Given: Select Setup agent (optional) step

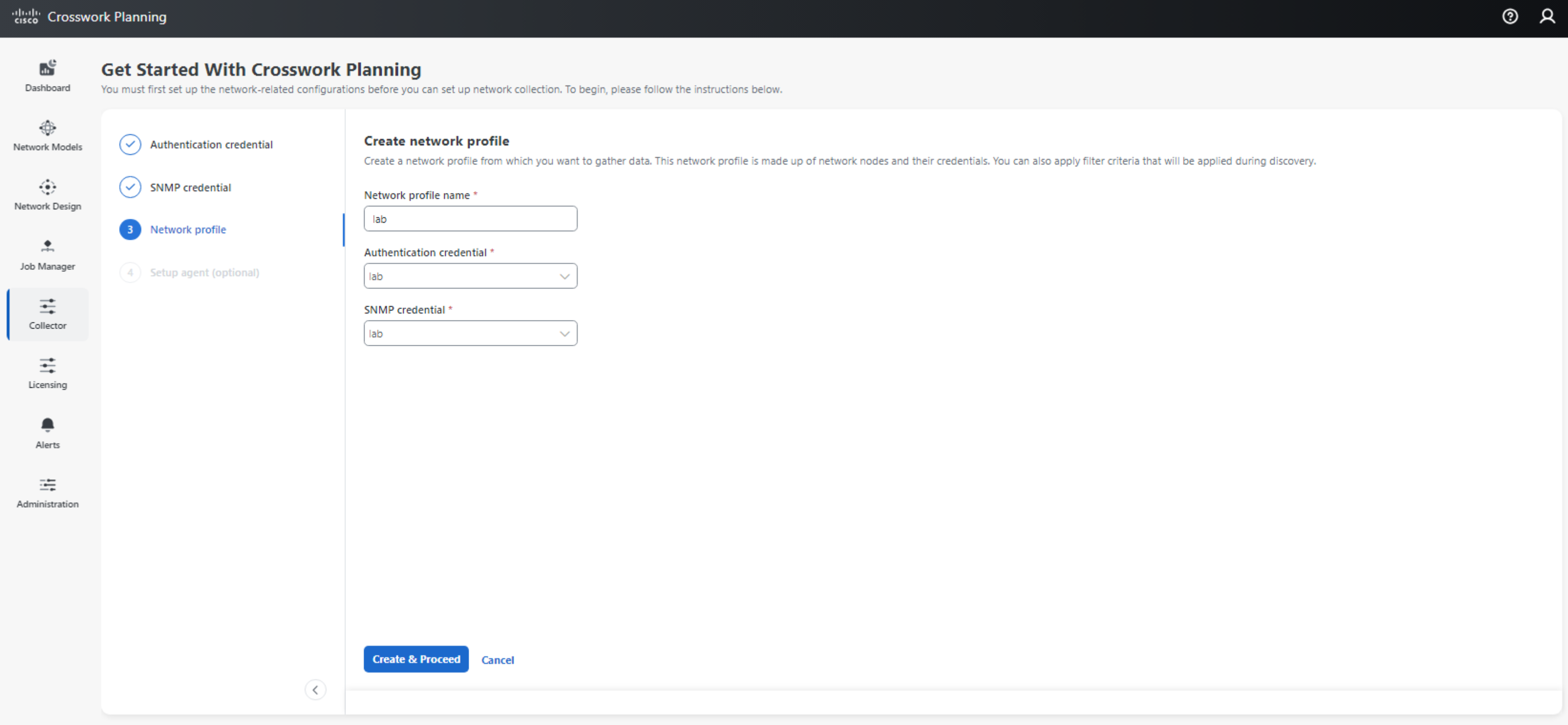Looking at the screenshot, I should [204, 272].
